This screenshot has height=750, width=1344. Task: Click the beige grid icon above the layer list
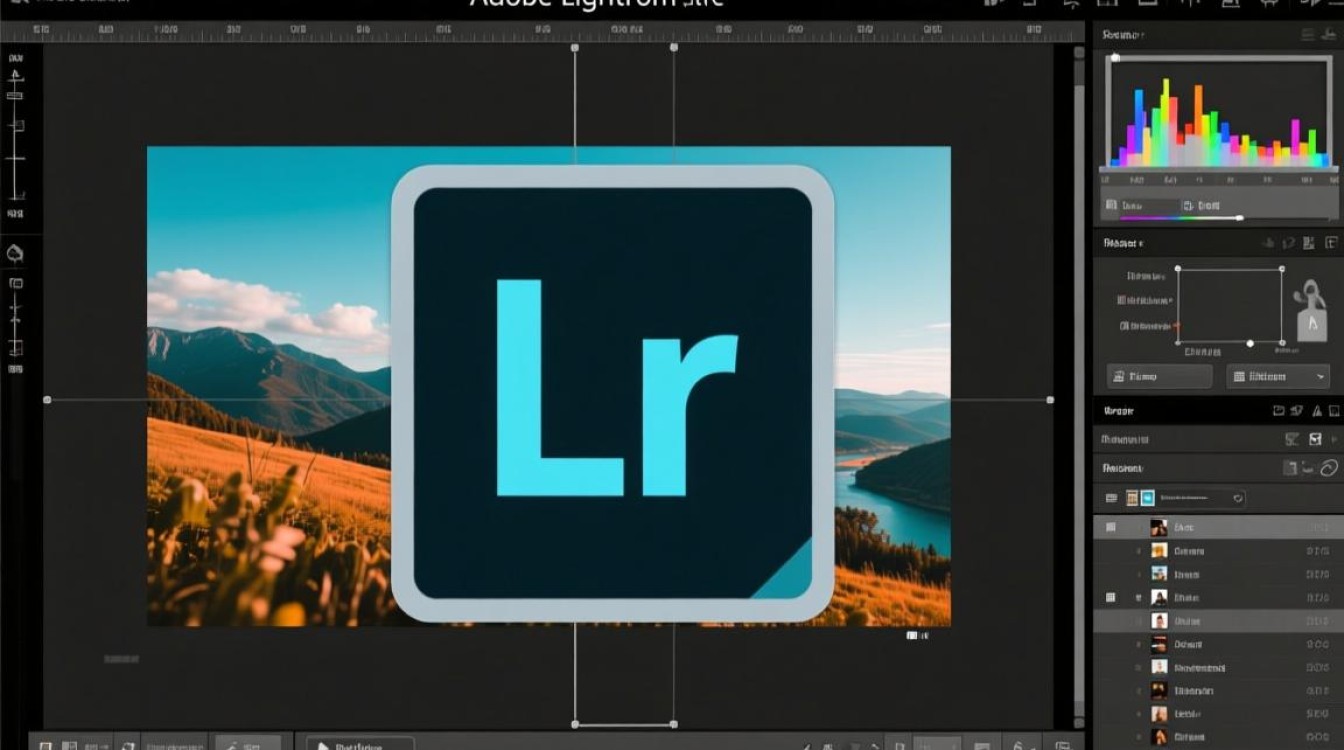coord(1132,497)
